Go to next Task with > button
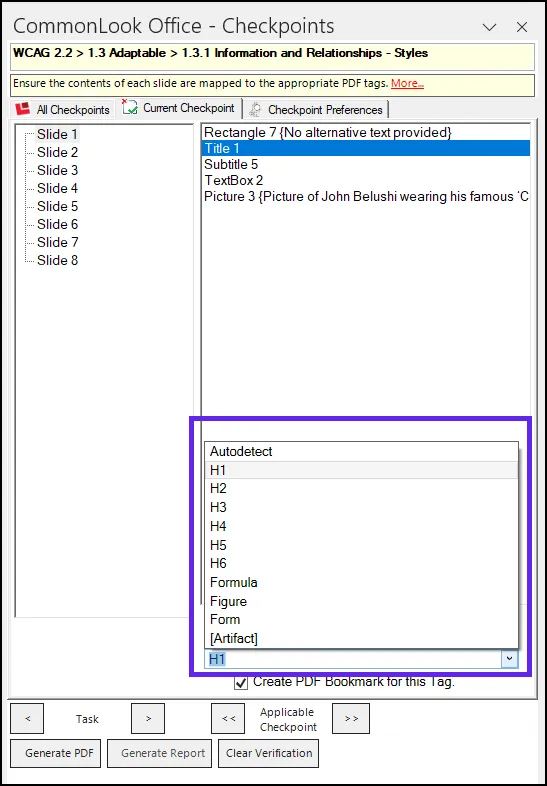Screen dimensions: 547x786 (148, 718)
